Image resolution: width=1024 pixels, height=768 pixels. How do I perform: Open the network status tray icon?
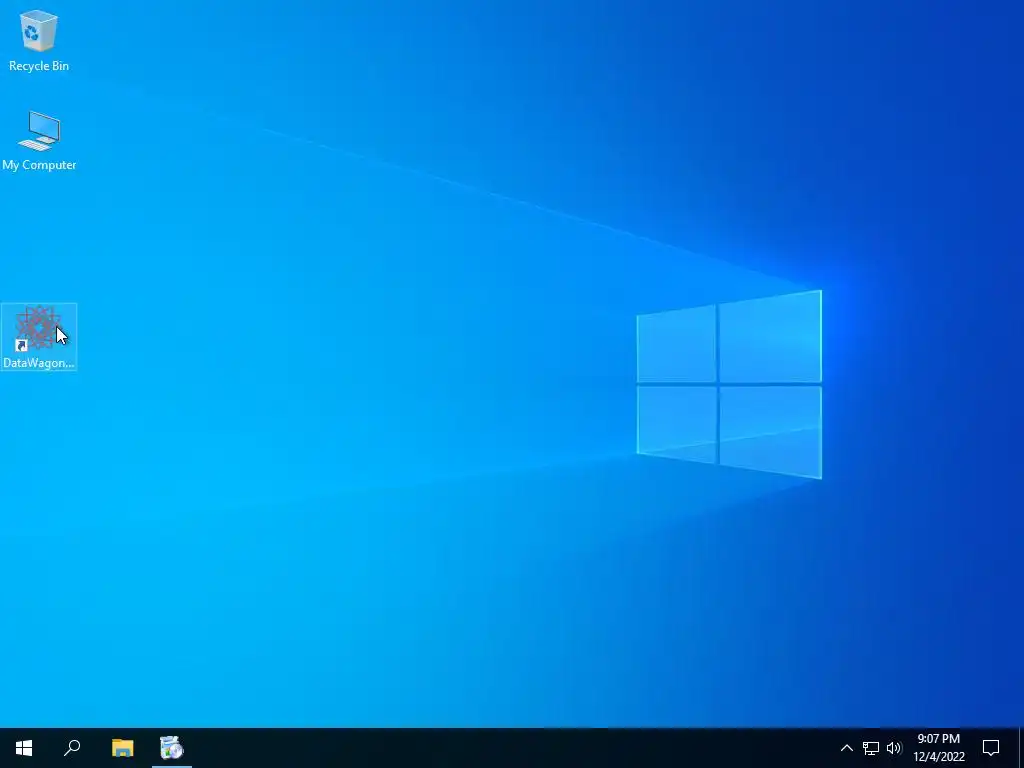[871, 748]
